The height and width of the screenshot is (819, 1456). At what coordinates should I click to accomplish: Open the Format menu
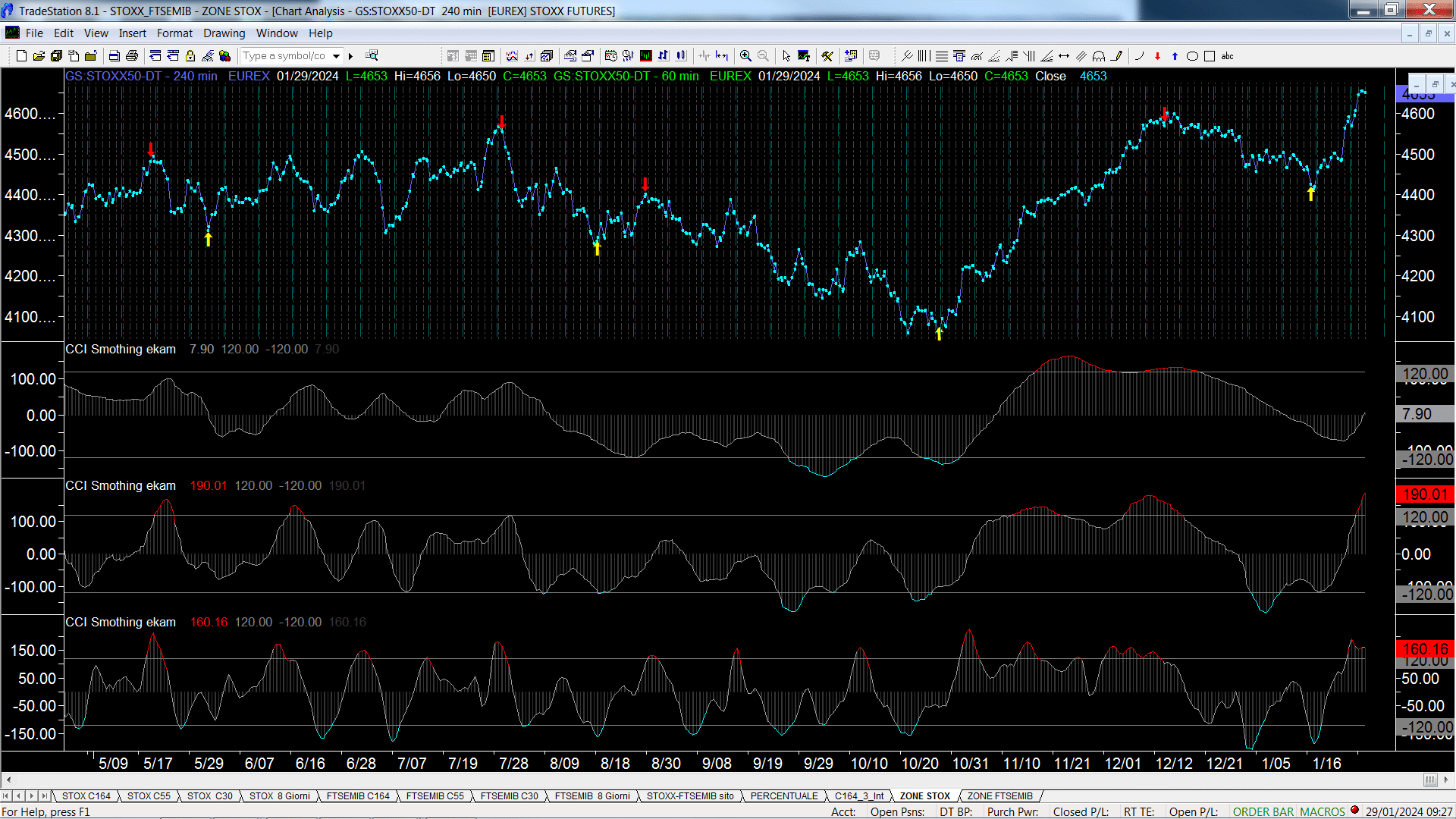pyautogui.click(x=174, y=33)
